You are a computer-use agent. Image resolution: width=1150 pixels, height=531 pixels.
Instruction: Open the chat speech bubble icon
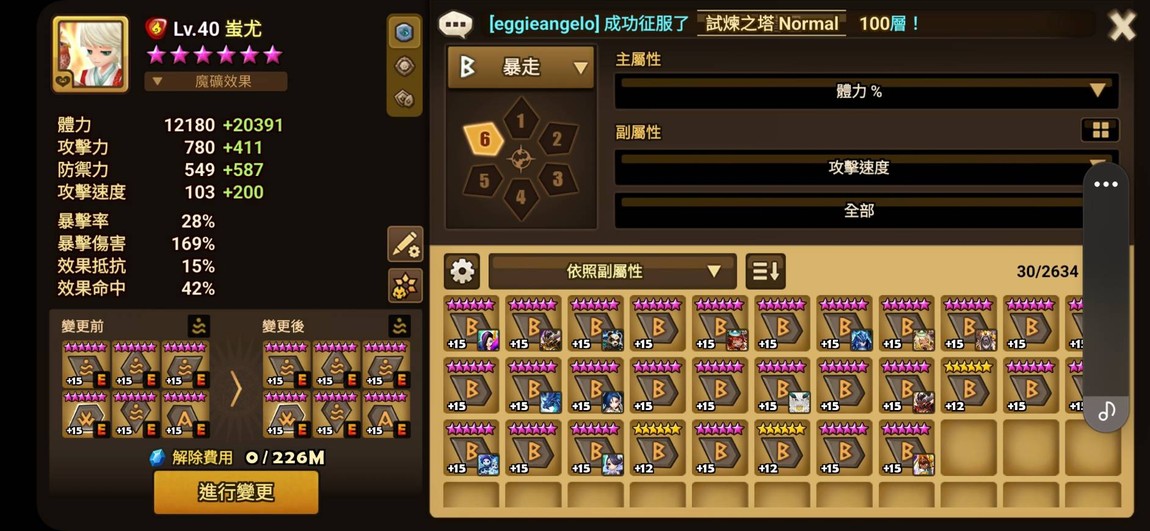pos(455,24)
